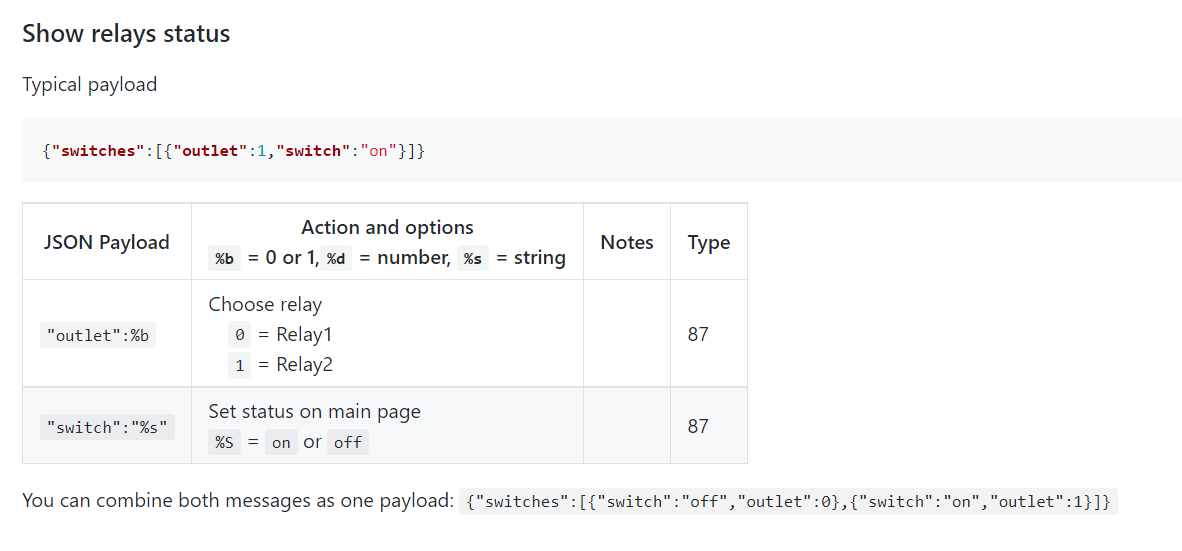Click the "switch":"%s" payload cell
This screenshot has width=1182, height=551.
click(x=107, y=428)
